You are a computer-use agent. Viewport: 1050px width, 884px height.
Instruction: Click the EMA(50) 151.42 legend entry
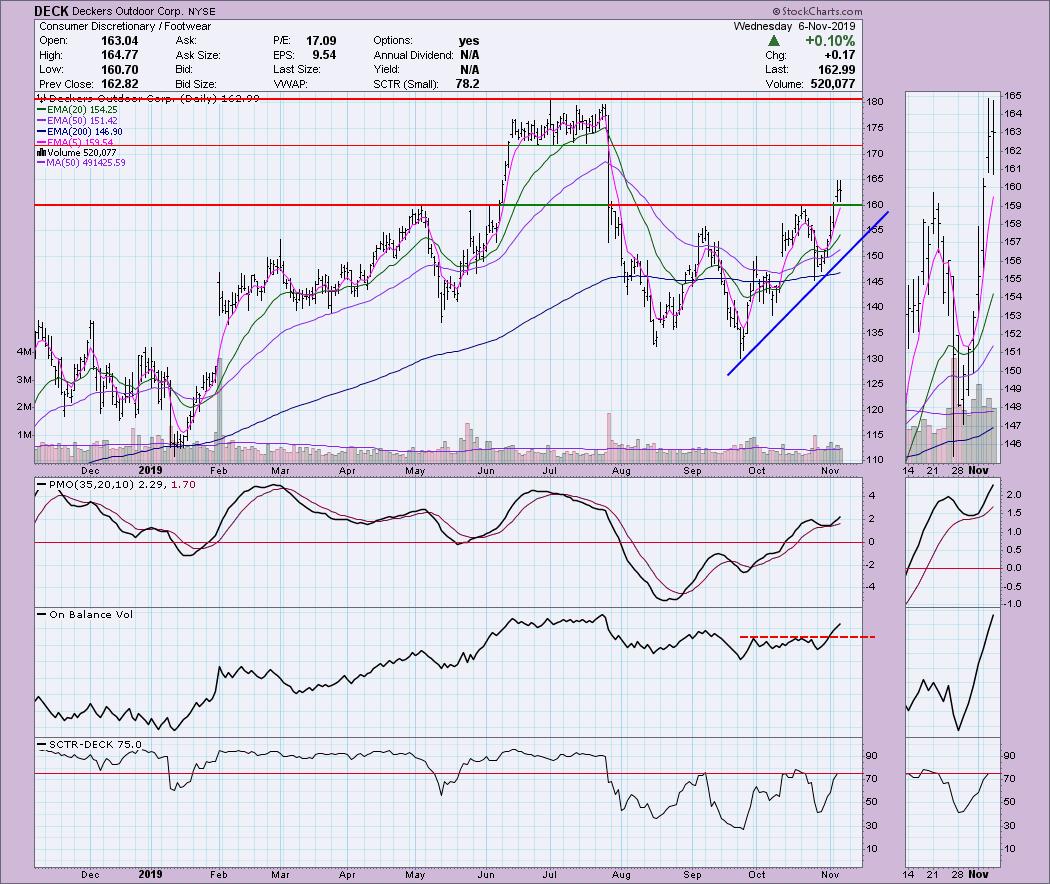pos(78,121)
